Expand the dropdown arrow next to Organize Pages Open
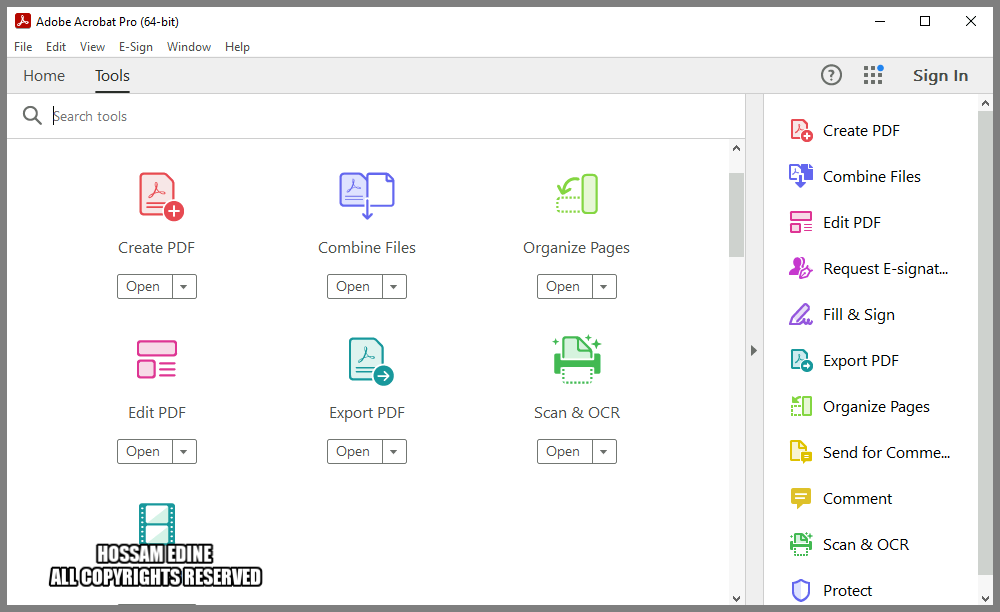The width and height of the screenshot is (1000, 612). (604, 287)
